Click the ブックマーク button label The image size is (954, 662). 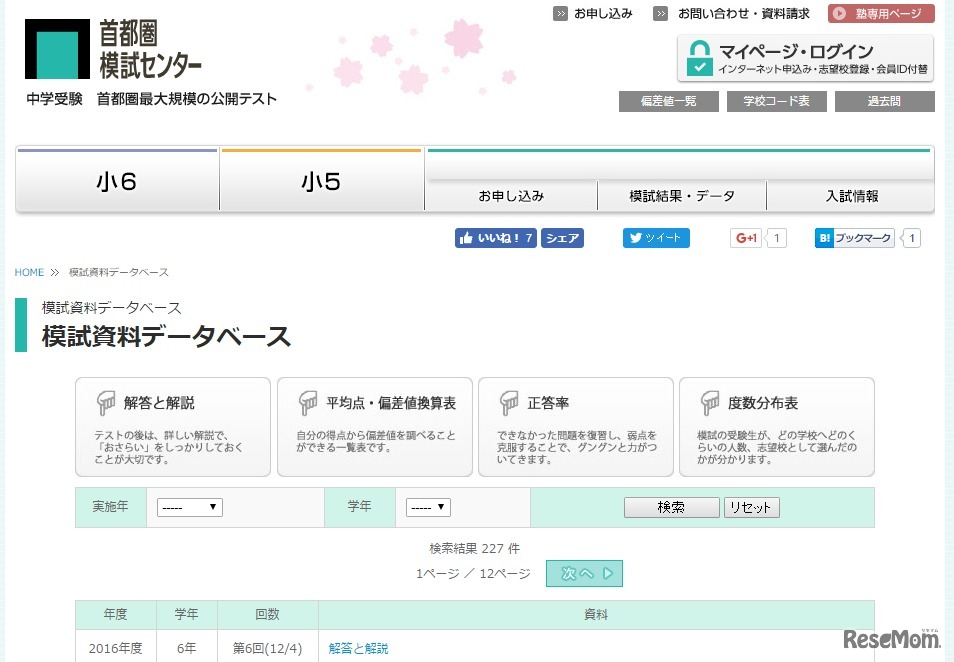(x=863, y=238)
